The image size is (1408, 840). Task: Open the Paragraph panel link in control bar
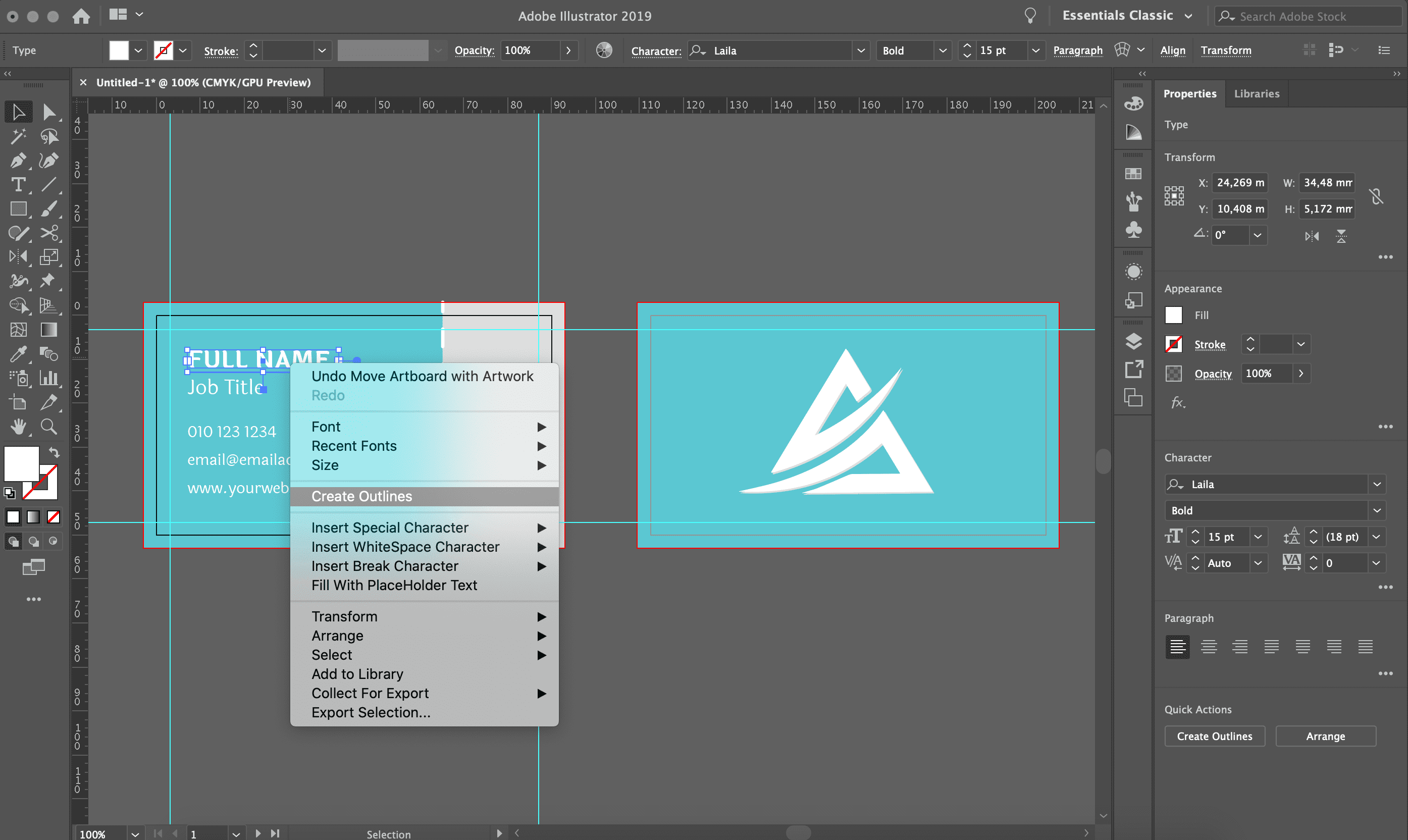tap(1077, 50)
